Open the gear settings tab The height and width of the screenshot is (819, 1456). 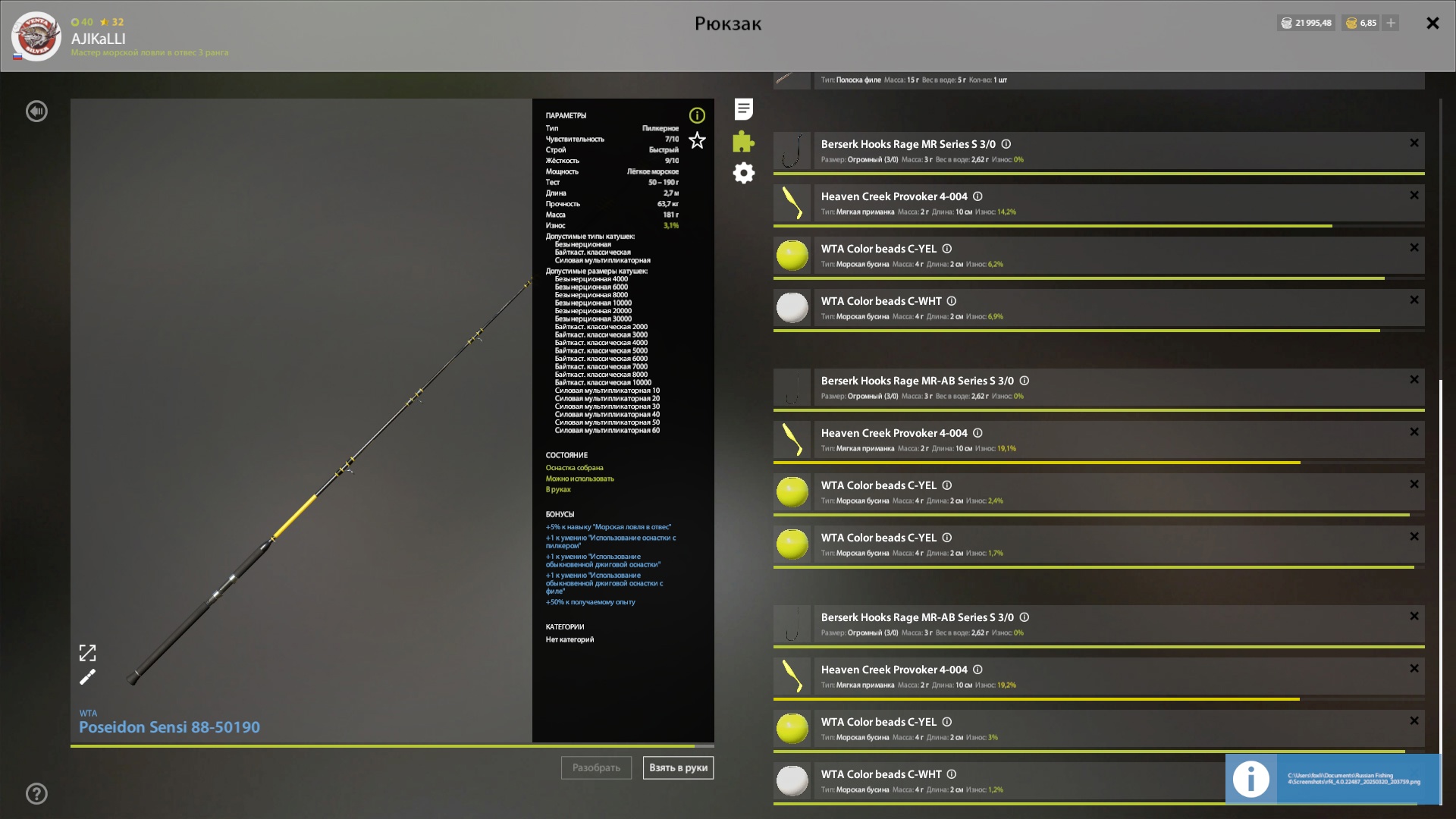coord(744,173)
